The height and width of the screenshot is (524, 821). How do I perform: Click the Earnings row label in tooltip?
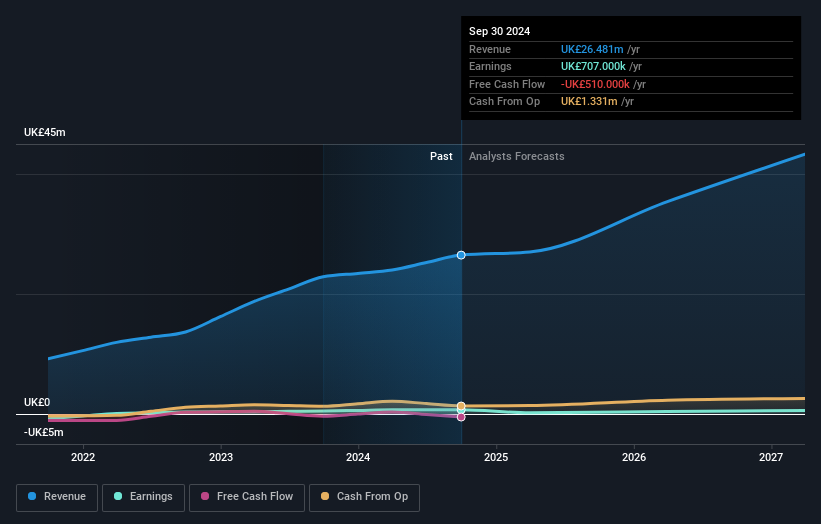[490, 66]
